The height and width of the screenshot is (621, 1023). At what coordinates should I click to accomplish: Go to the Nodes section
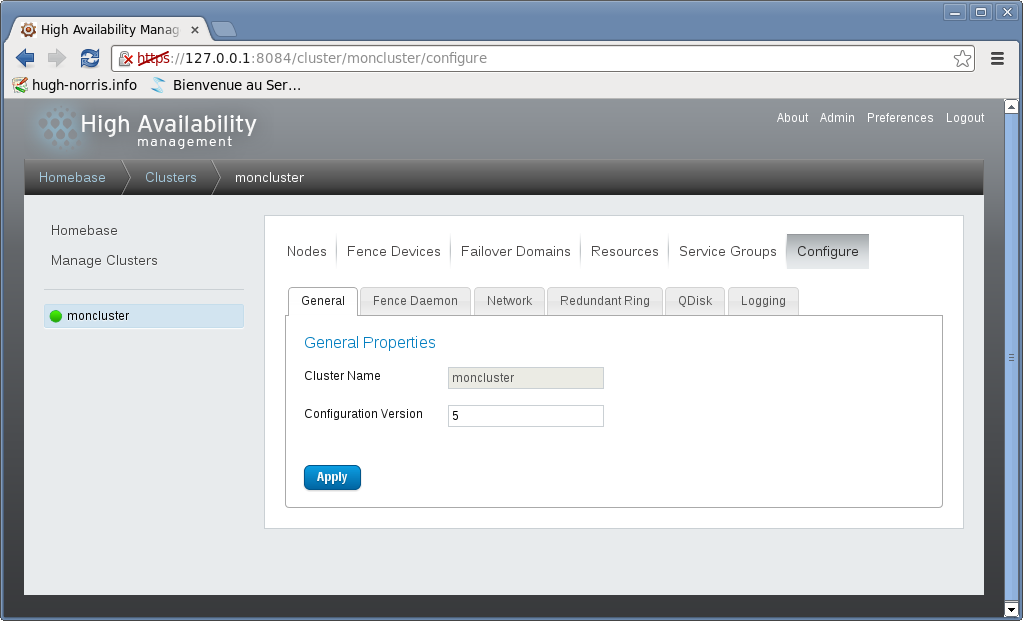[306, 252]
